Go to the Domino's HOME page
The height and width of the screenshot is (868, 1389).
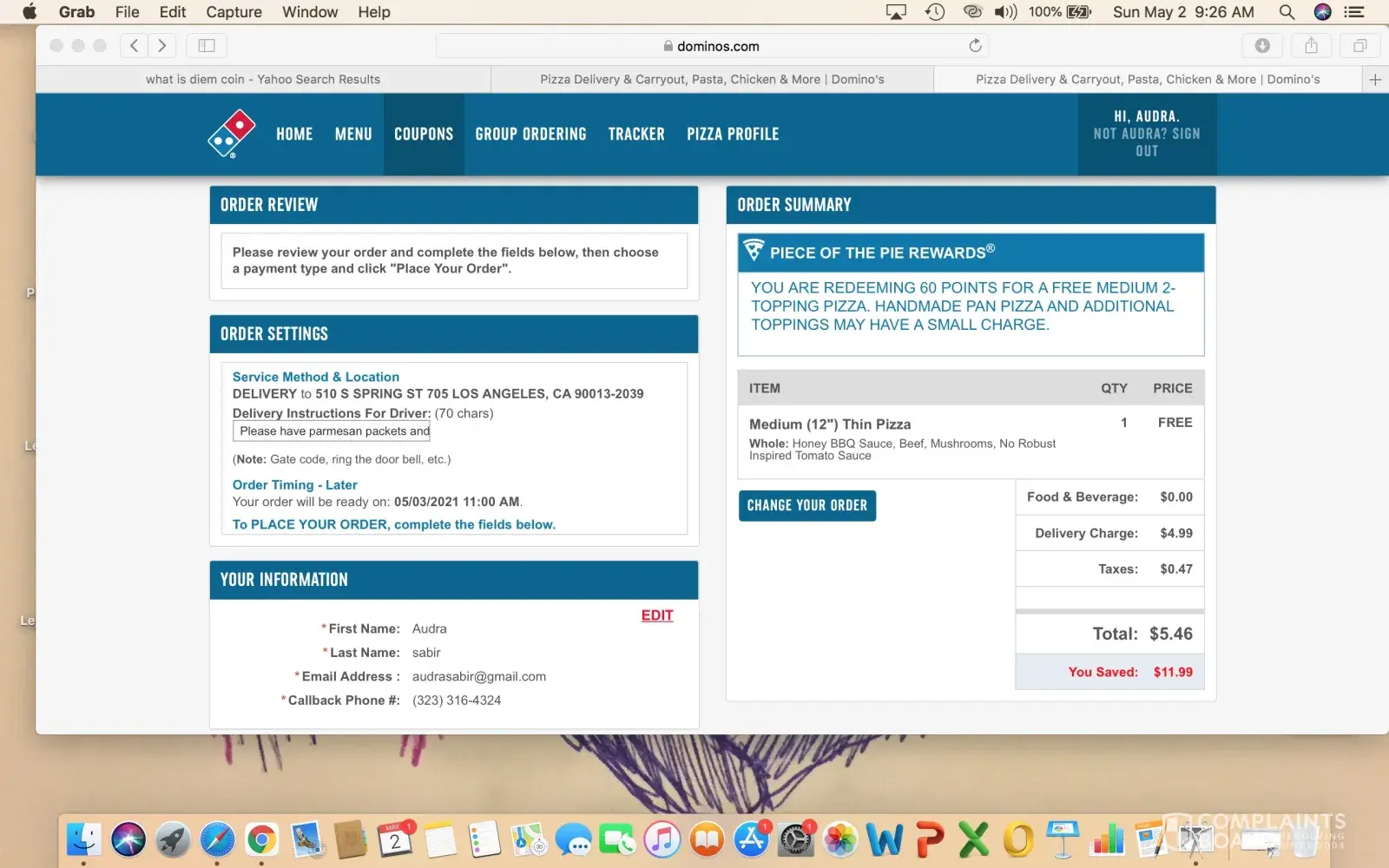pyautogui.click(x=294, y=135)
